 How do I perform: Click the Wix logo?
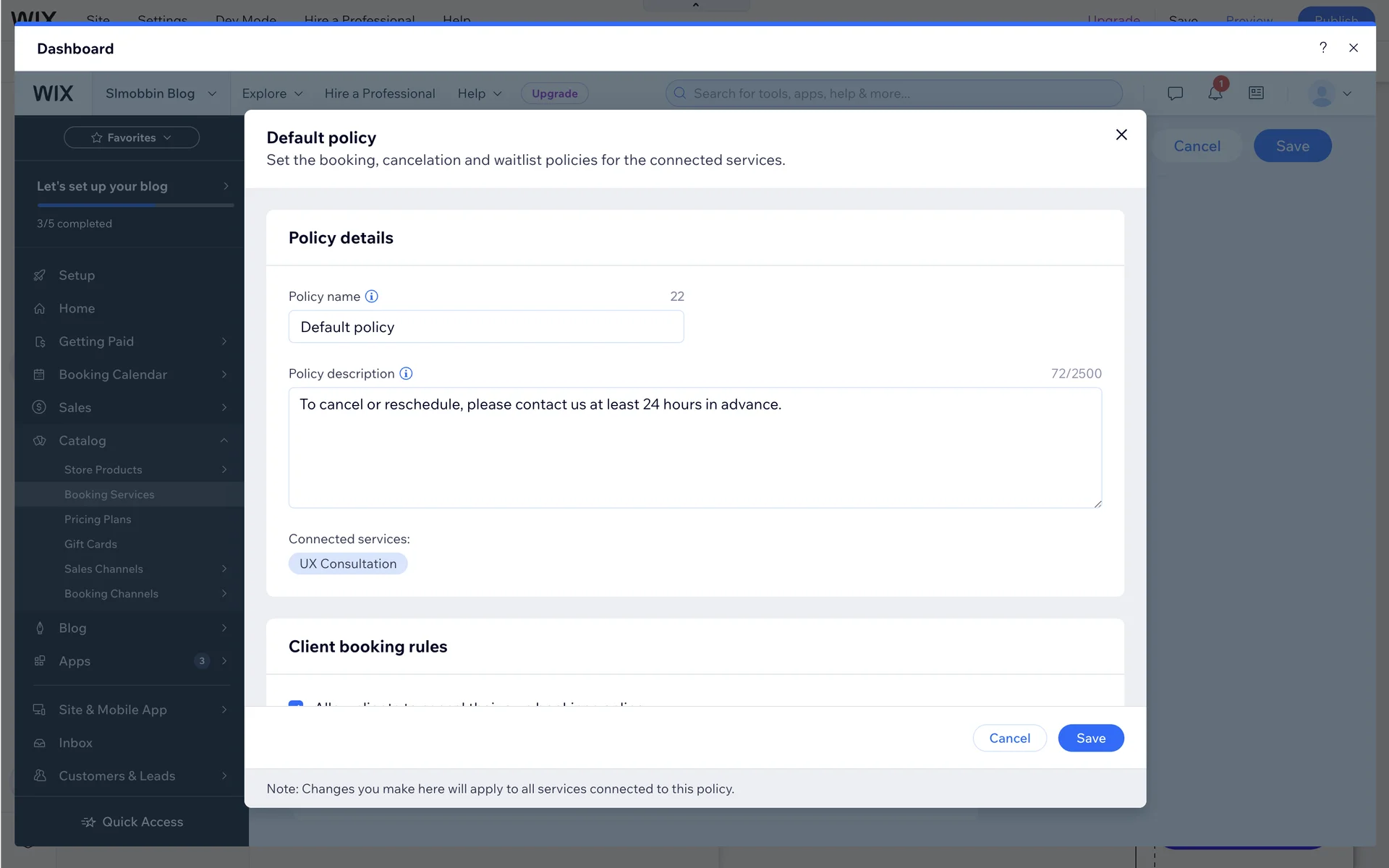click(53, 93)
